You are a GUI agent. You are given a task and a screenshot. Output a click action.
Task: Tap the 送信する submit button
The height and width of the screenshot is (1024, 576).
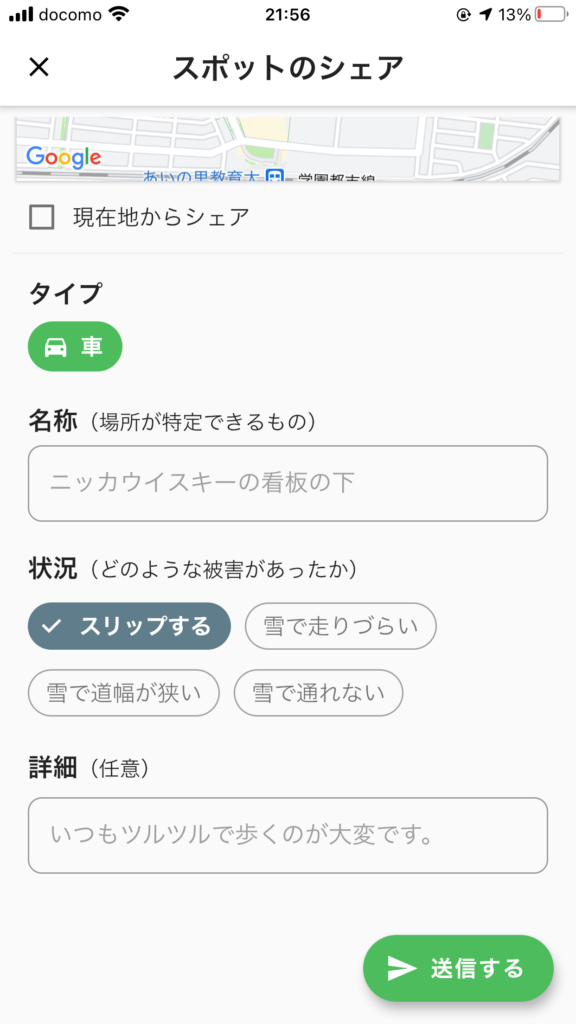[x=458, y=968]
